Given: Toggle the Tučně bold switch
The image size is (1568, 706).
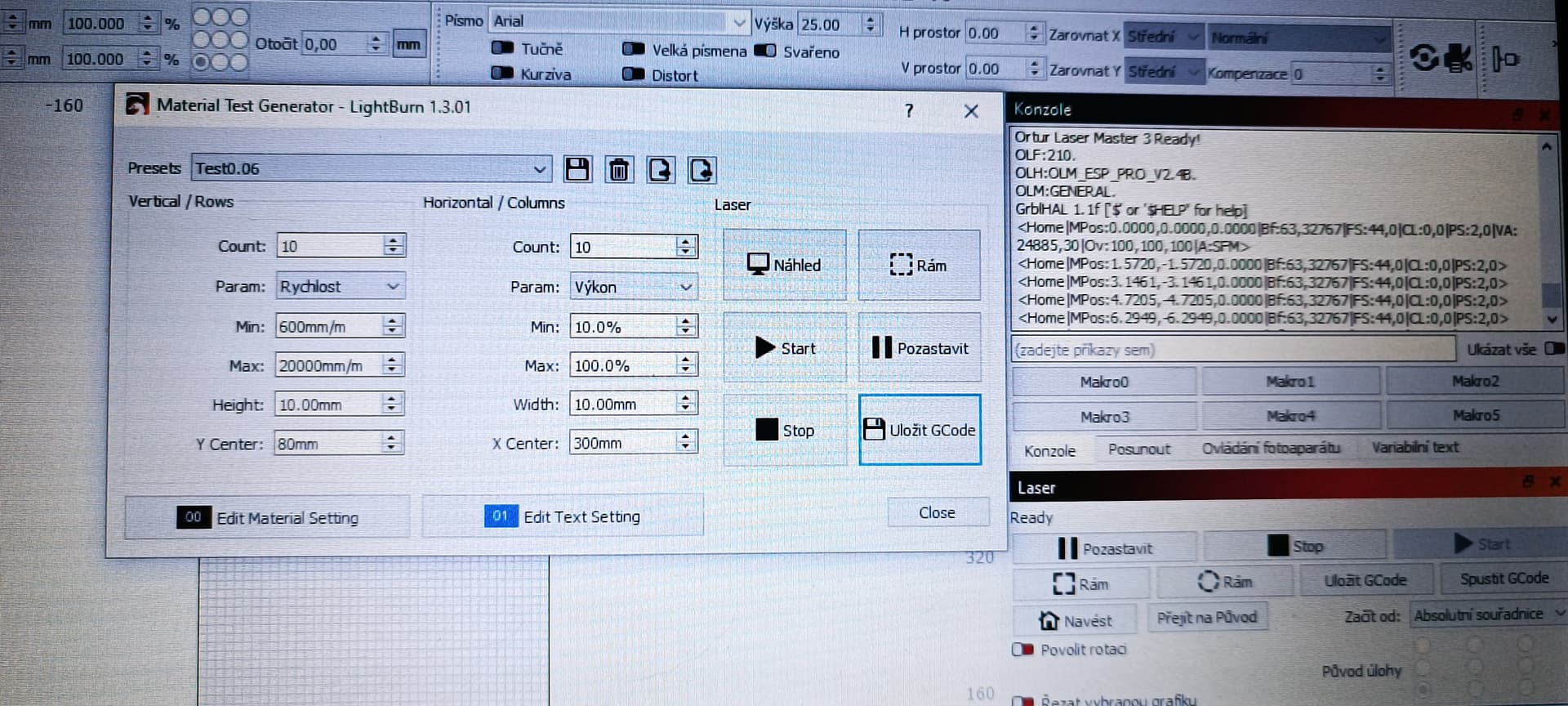Looking at the screenshot, I should pyautogui.click(x=503, y=48).
